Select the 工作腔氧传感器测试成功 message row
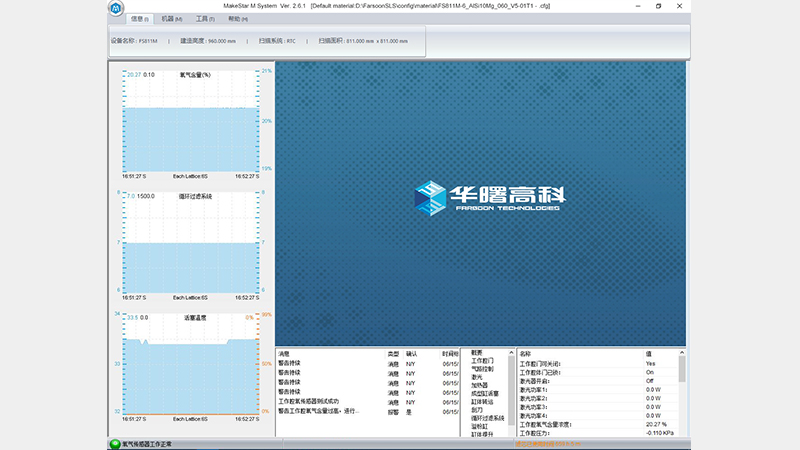 point(367,402)
